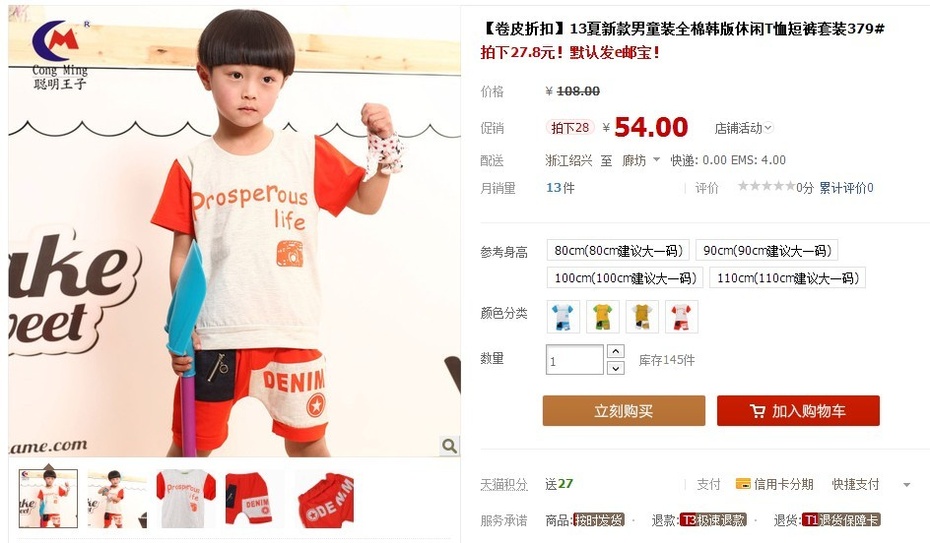Click the 信用卡分期 credit card icon
Image resolution: width=930 pixels, height=543 pixels.
pos(743,484)
